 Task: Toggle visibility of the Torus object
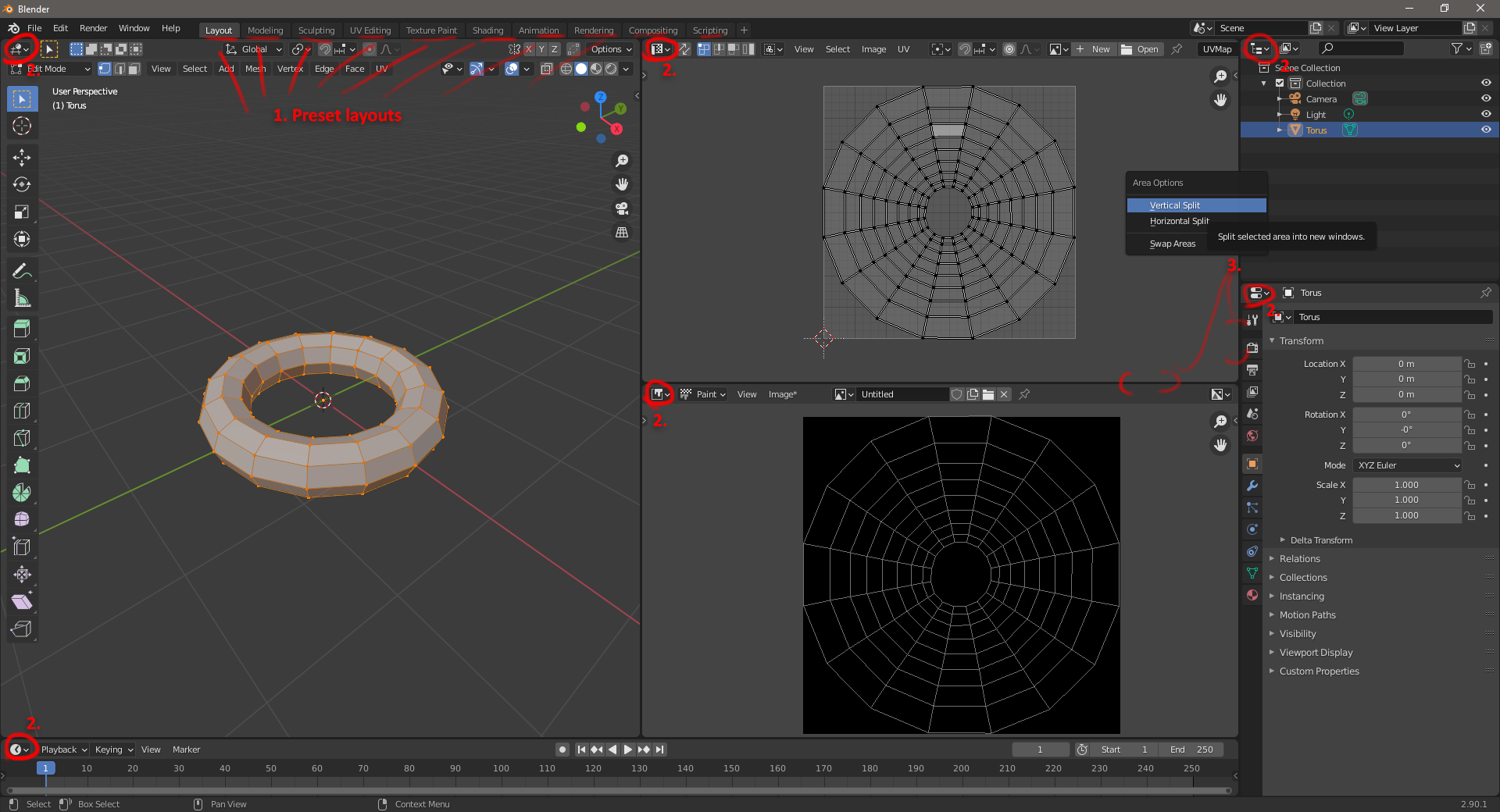[1485, 130]
